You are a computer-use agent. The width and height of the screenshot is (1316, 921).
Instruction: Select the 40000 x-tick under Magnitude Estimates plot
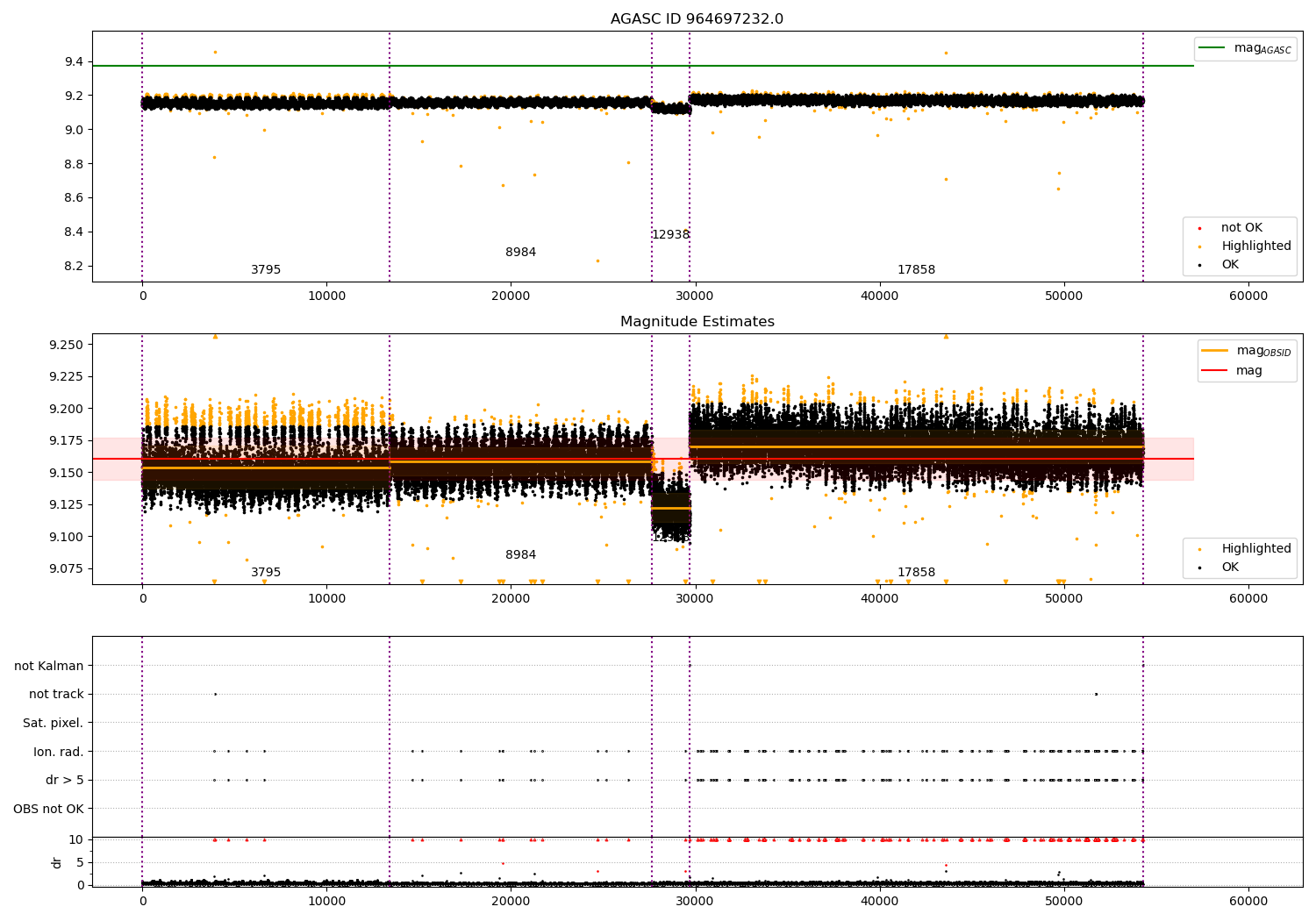pyautogui.click(x=880, y=599)
